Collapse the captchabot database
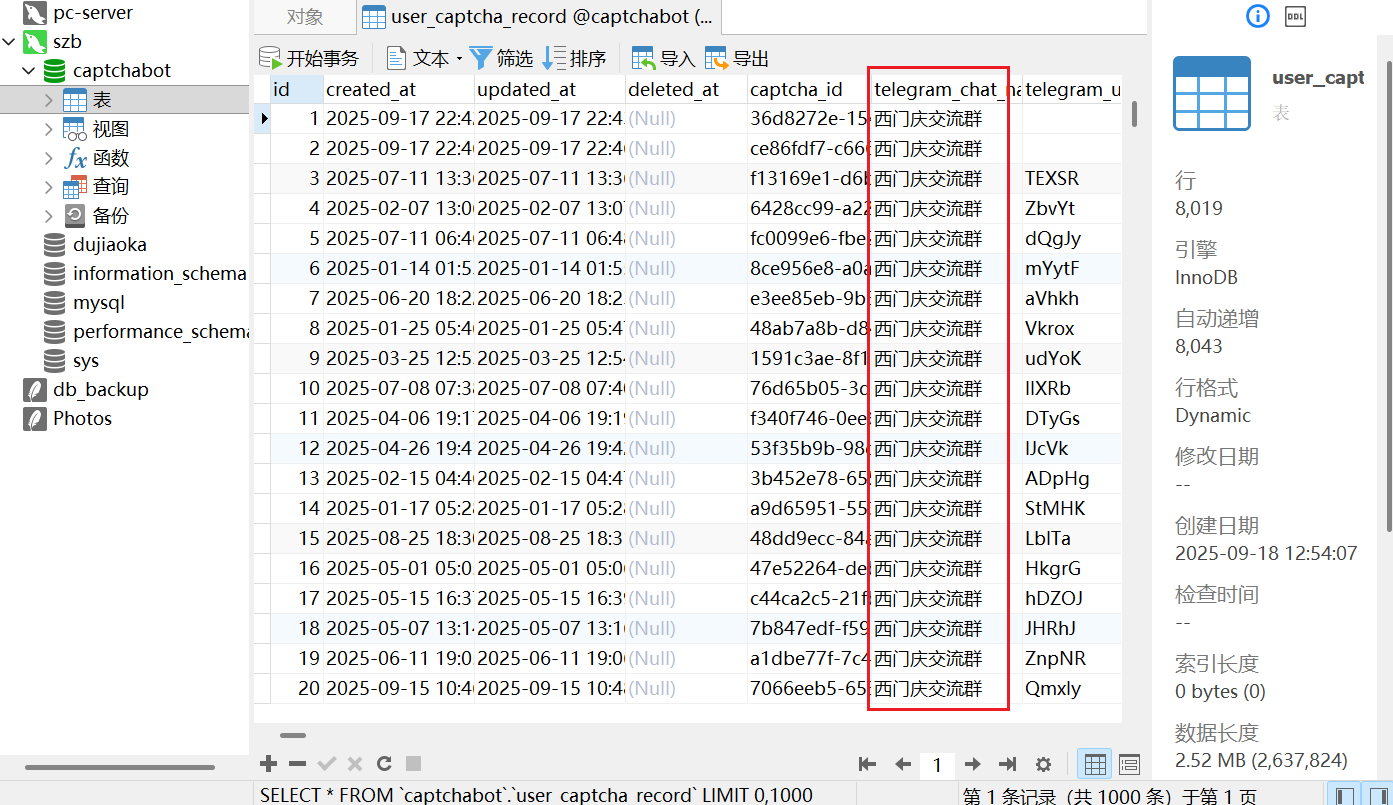Image resolution: width=1393 pixels, height=805 pixels. tap(29, 71)
